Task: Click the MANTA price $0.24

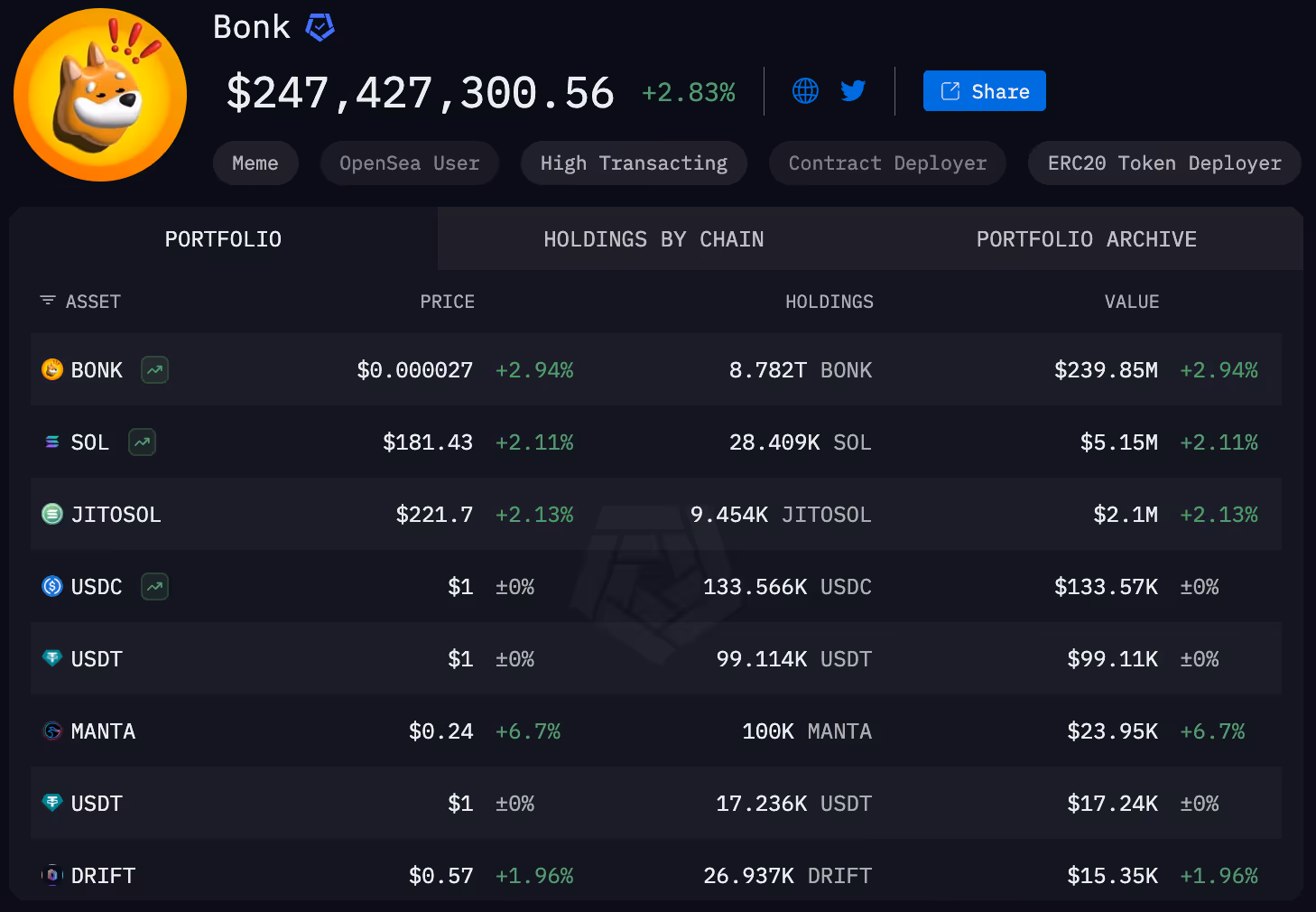Action: coord(440,731)
